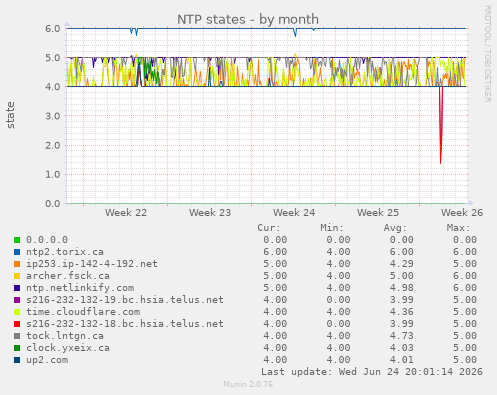Click the max value 6.00 for archer.fsck.ca

(465, 276)
